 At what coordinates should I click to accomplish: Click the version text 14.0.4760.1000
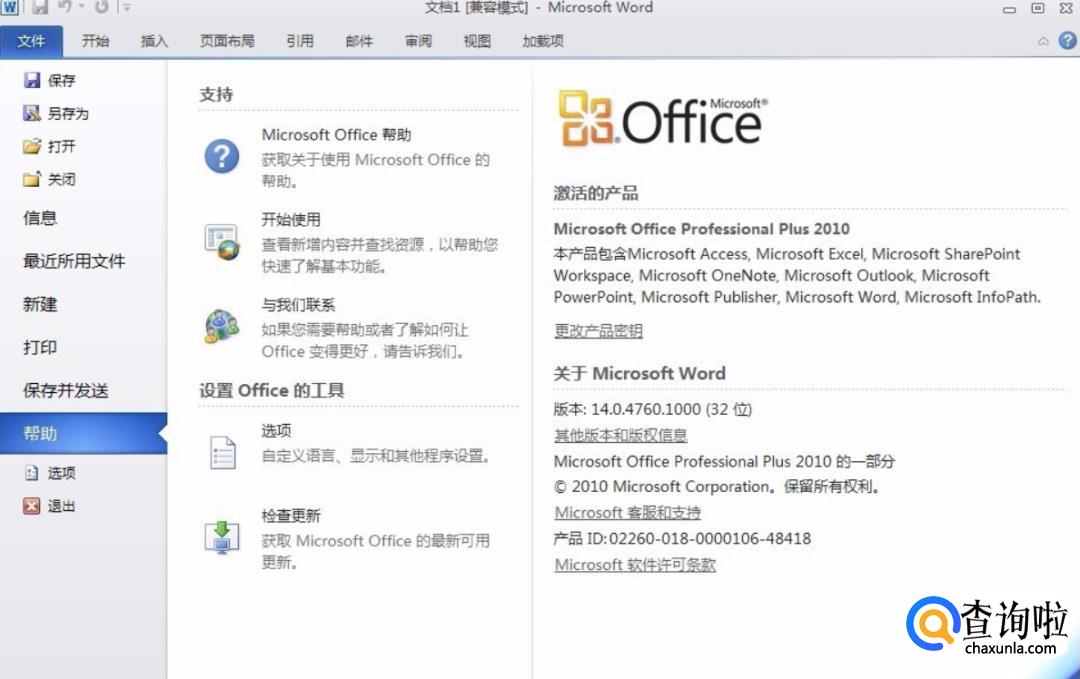645,409
